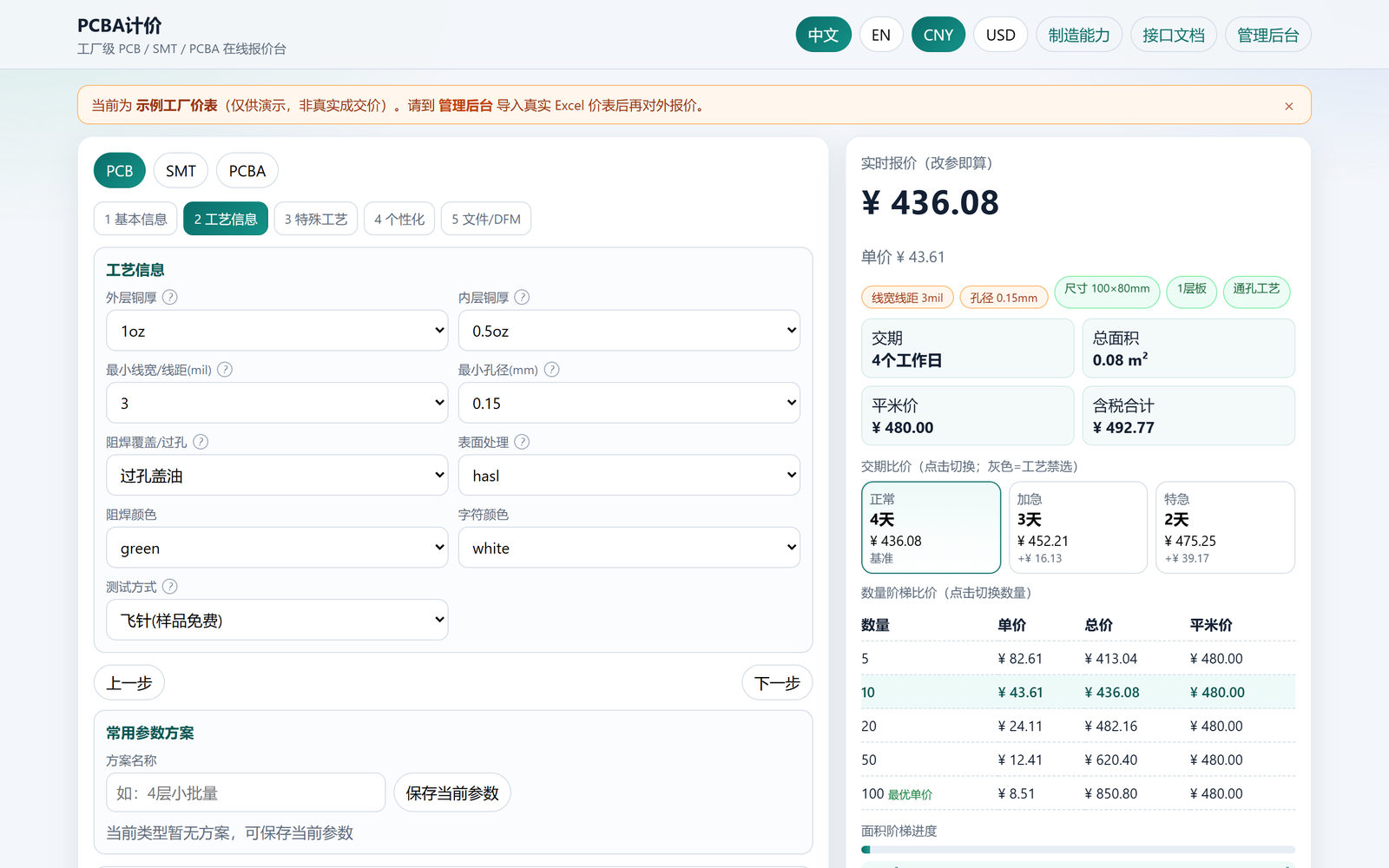Open help icon beside 测试方式
The width and height of the screenshot is (1389, 868).
[x=170, y=587]
